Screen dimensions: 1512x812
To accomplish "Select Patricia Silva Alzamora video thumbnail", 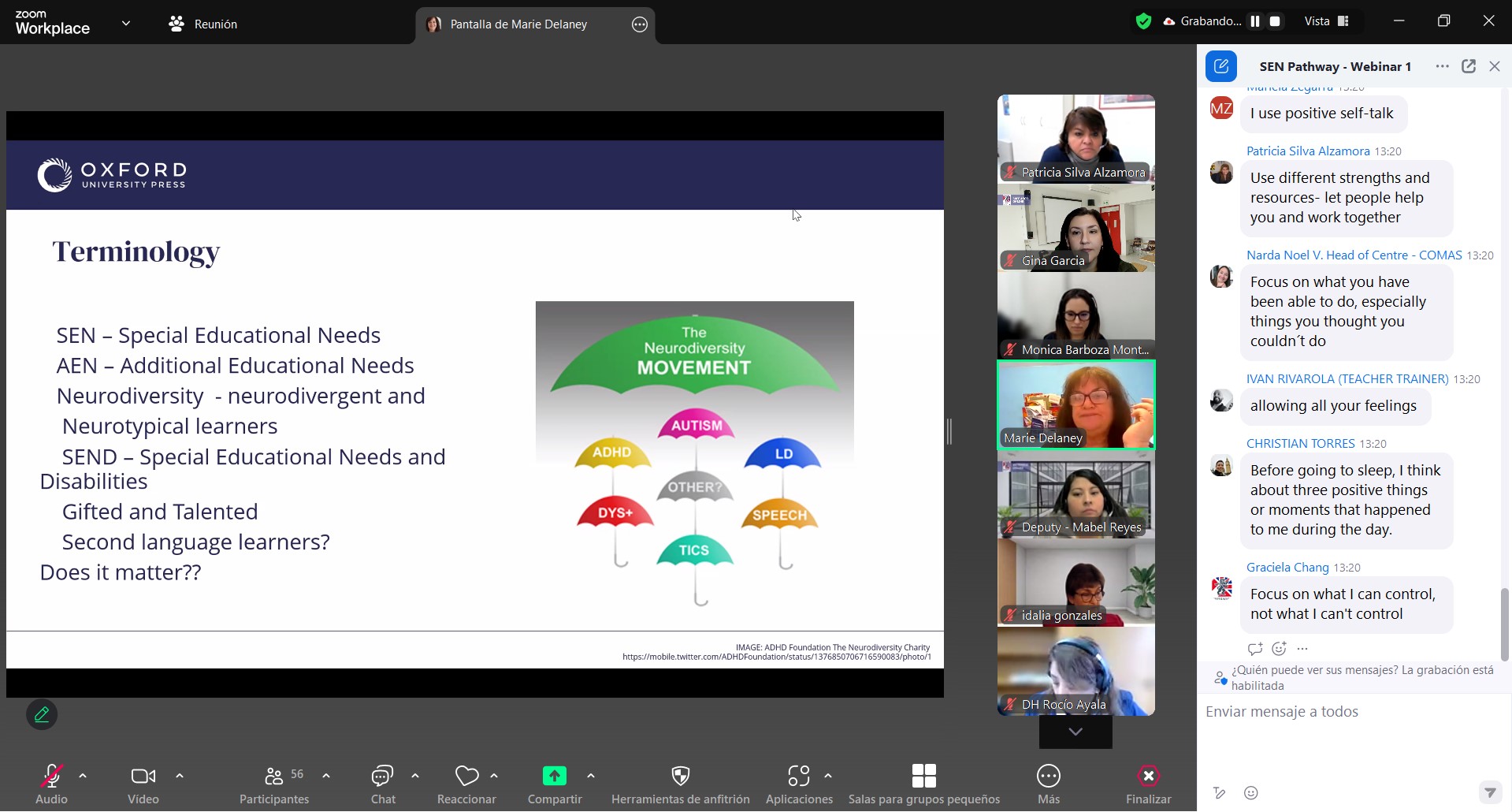I will [x=1076, y=139].
